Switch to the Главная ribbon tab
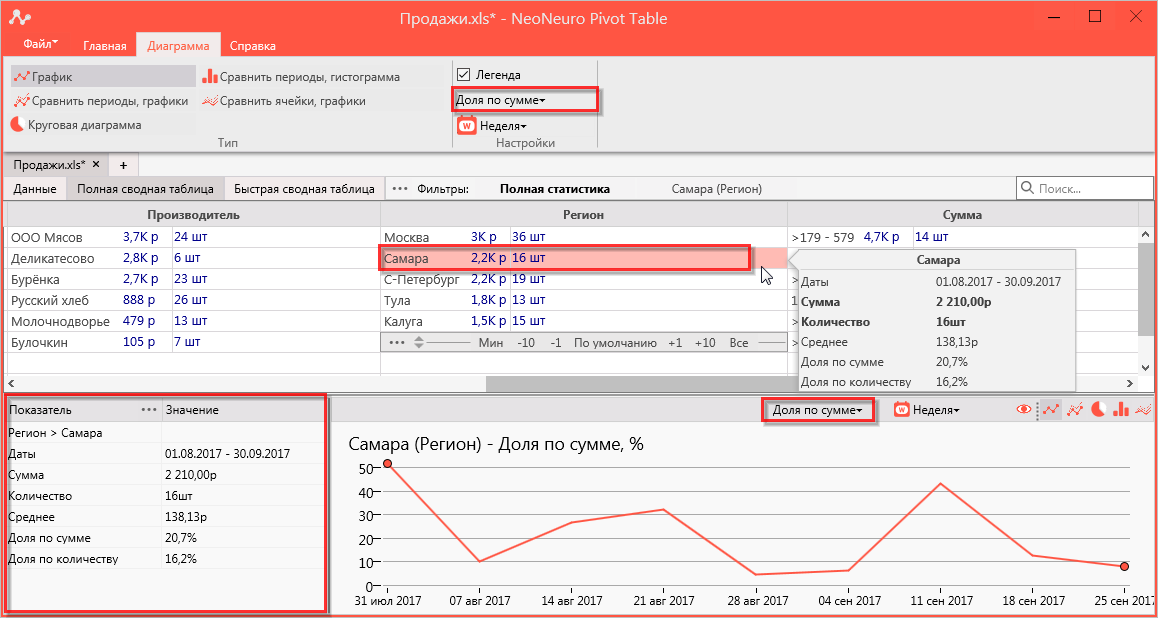Viewport: 1158px width, 618px height. (x=105, y=46)
